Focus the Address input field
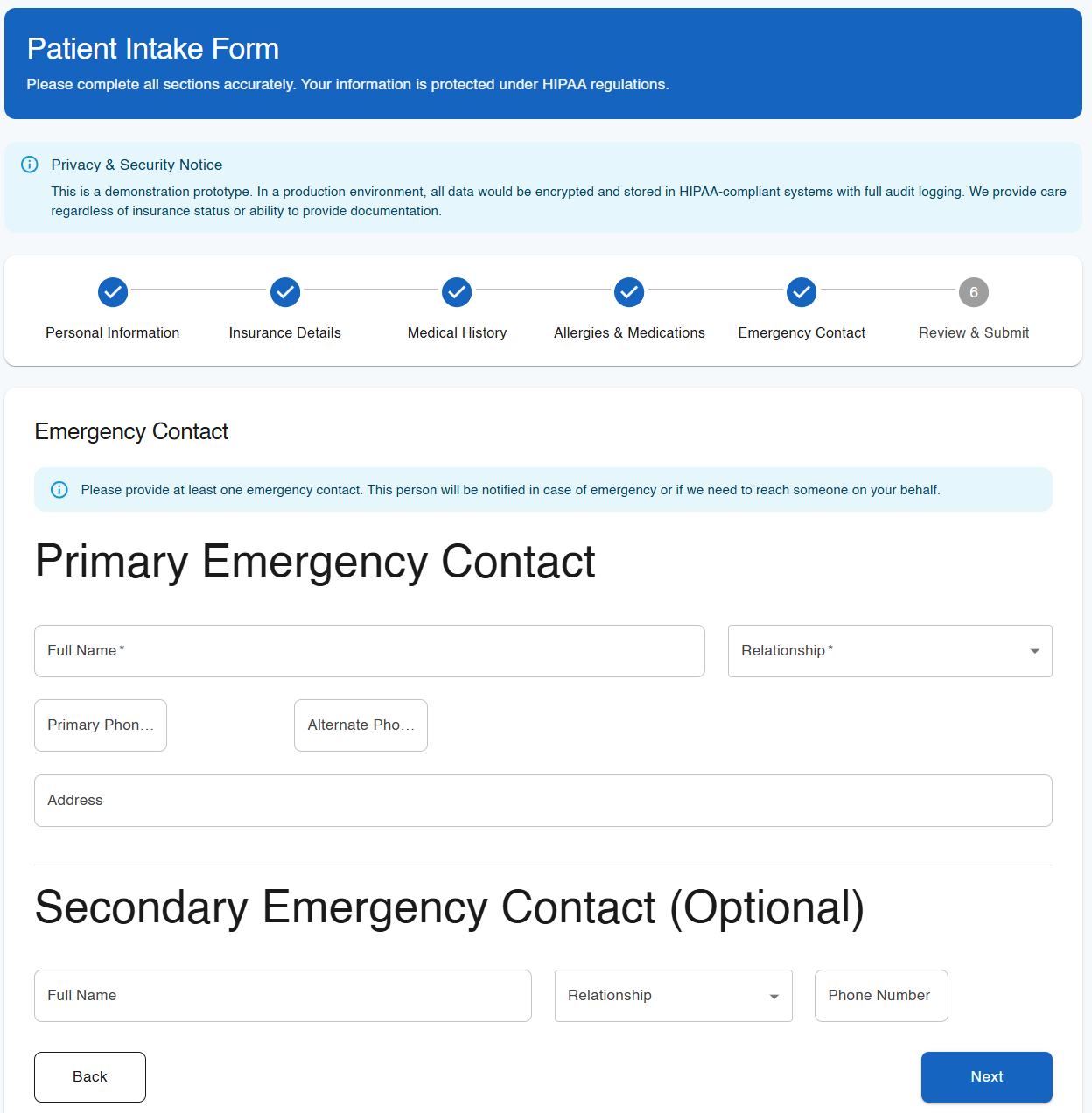 pyautogui.click(x=542, y=801)
